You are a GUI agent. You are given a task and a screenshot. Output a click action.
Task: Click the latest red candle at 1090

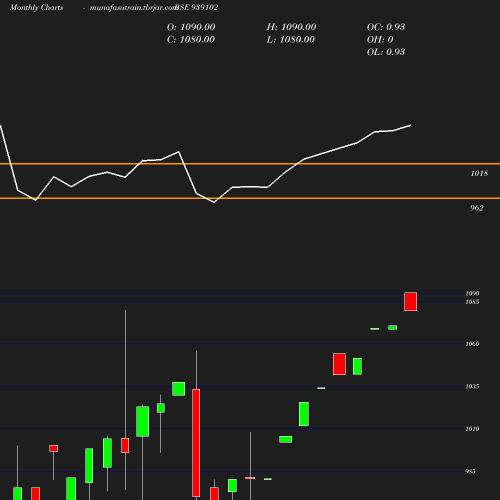coord(410,301)
